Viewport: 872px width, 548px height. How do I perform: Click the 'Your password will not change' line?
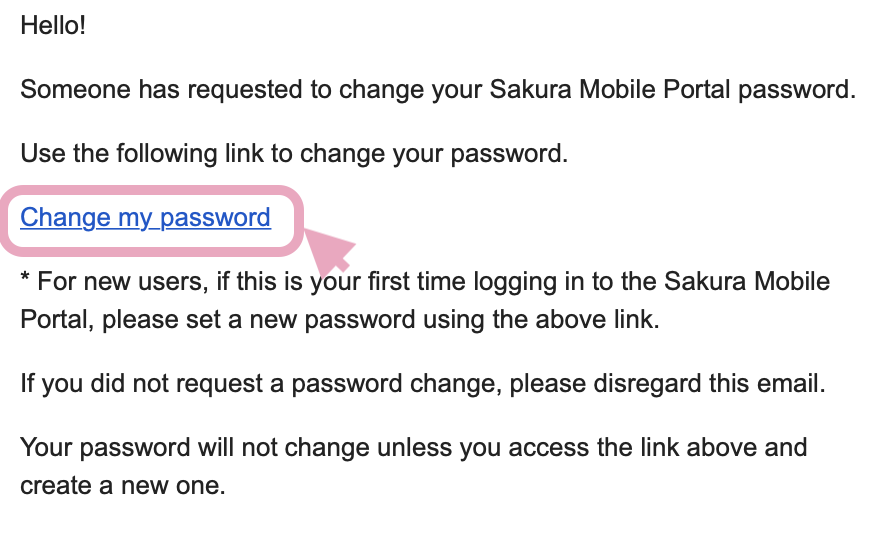[414, 448]
